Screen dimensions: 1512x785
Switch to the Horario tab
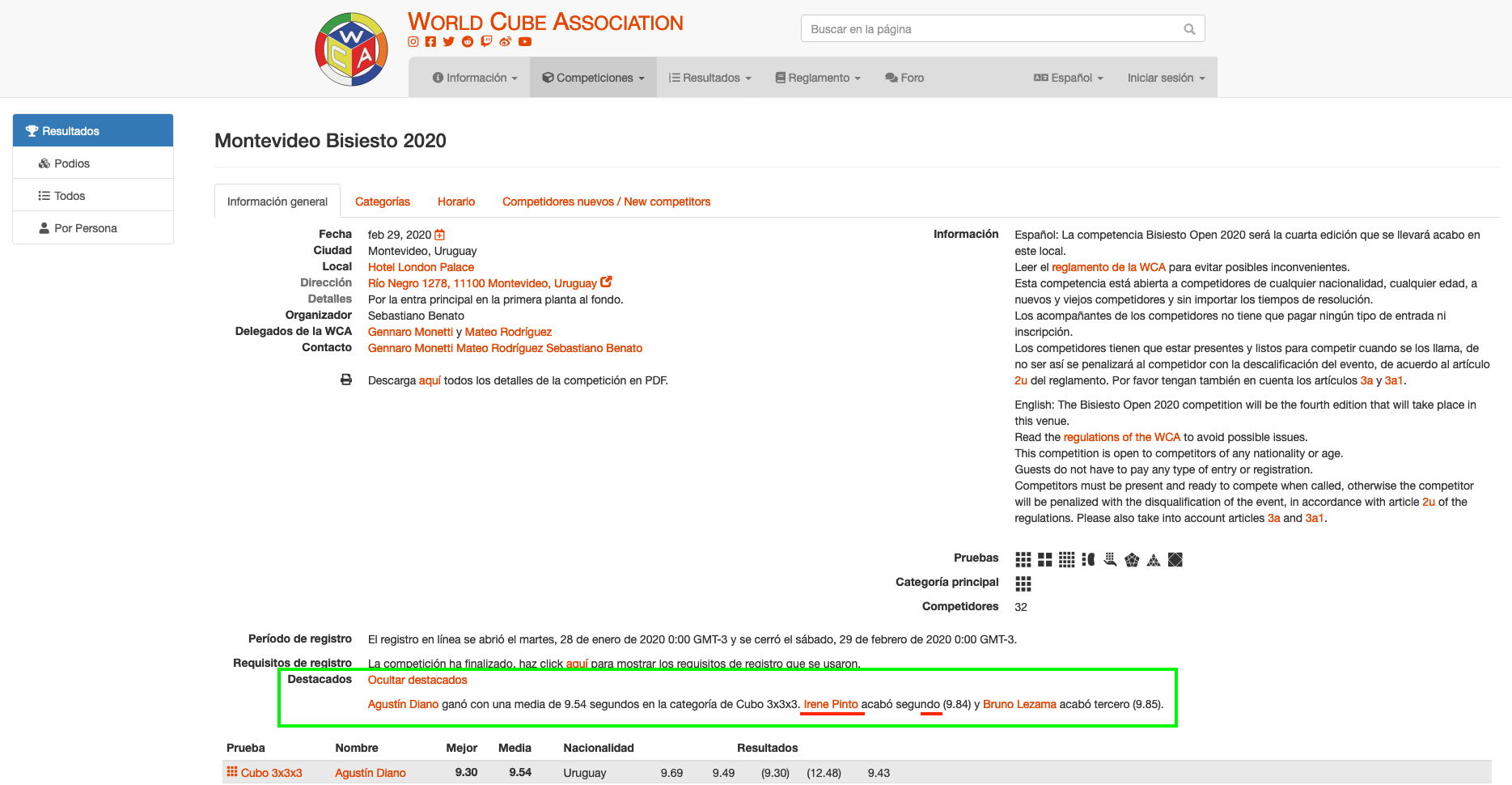point(456,202)
